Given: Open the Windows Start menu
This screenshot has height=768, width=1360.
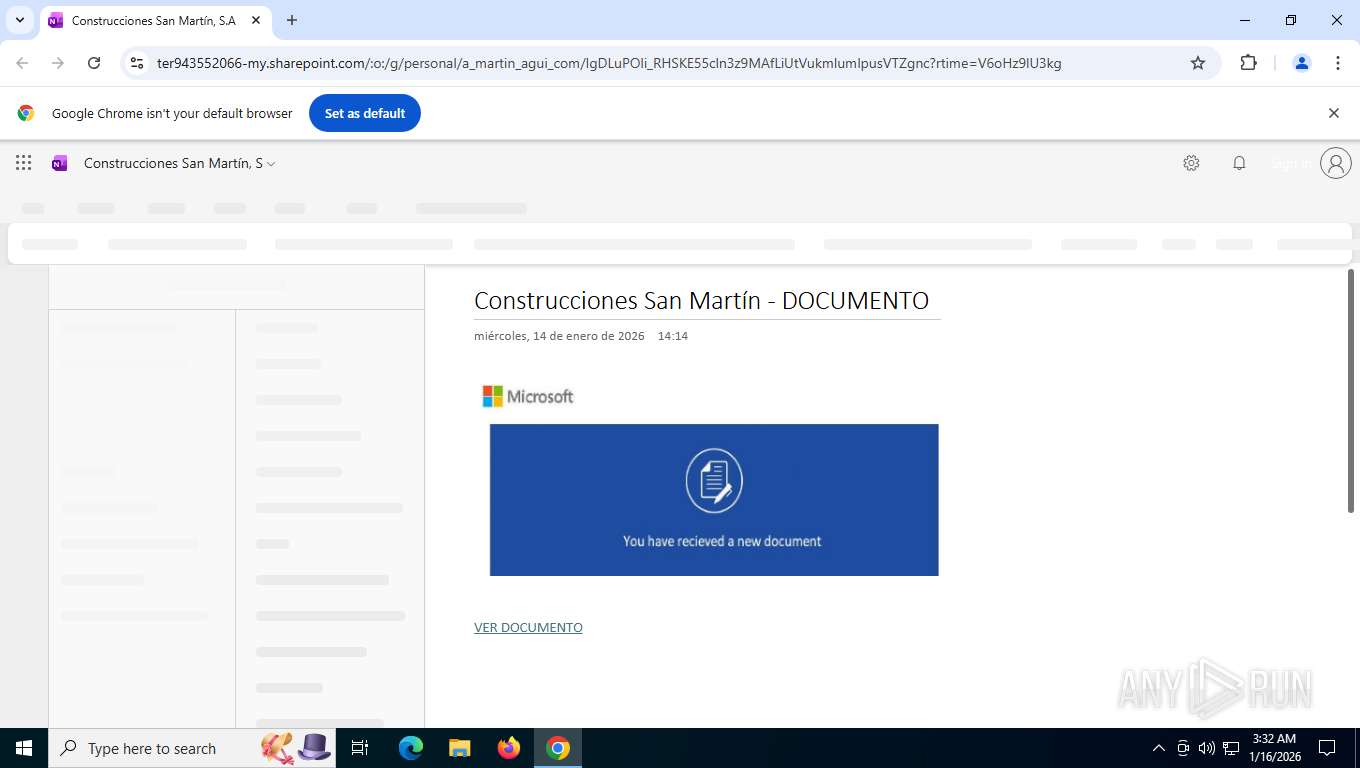Looking at the screenshot, I should [x=24, y=748].
